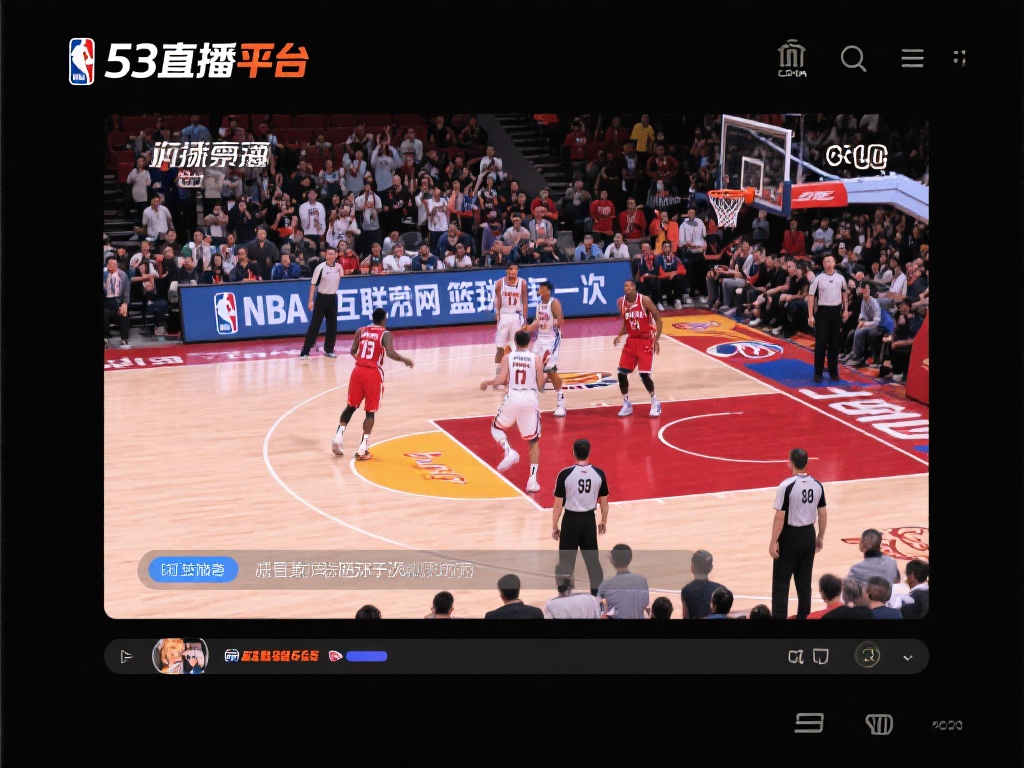
Task: Open the hamburger menu
Action: (912, 58)
